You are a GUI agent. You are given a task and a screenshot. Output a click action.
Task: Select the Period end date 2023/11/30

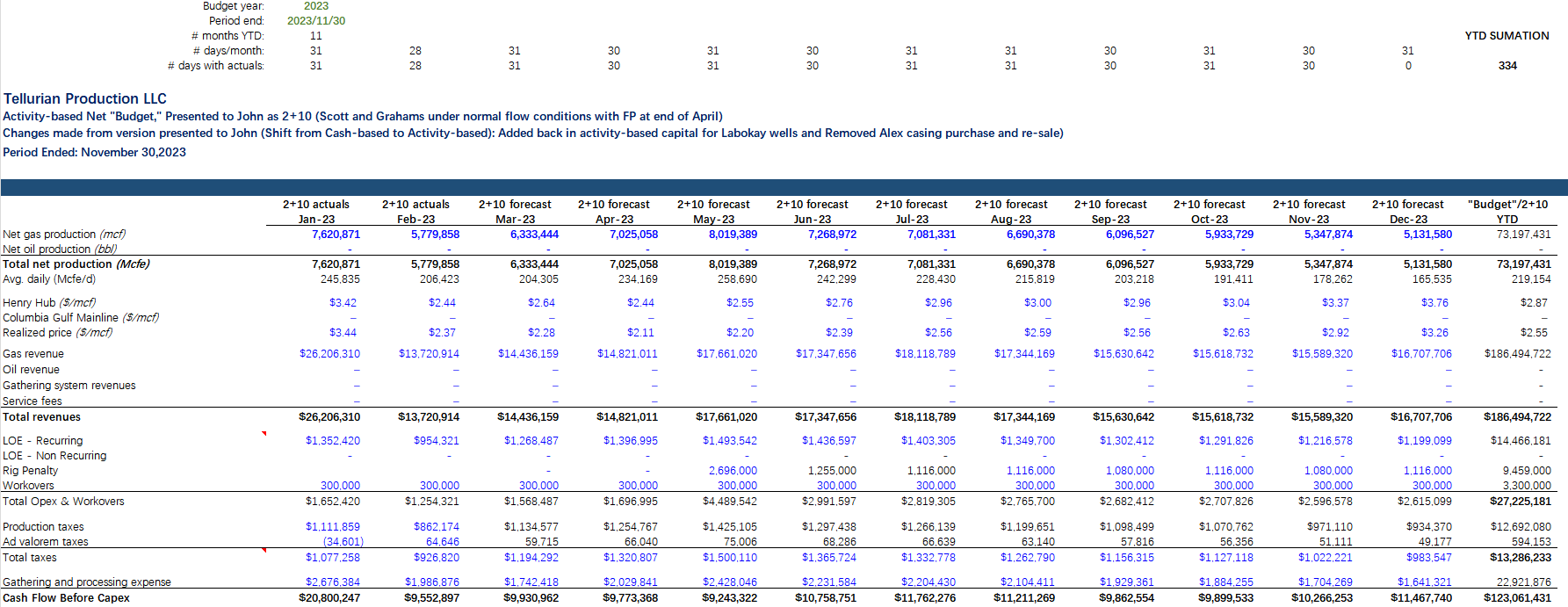(x=316, y=20)
